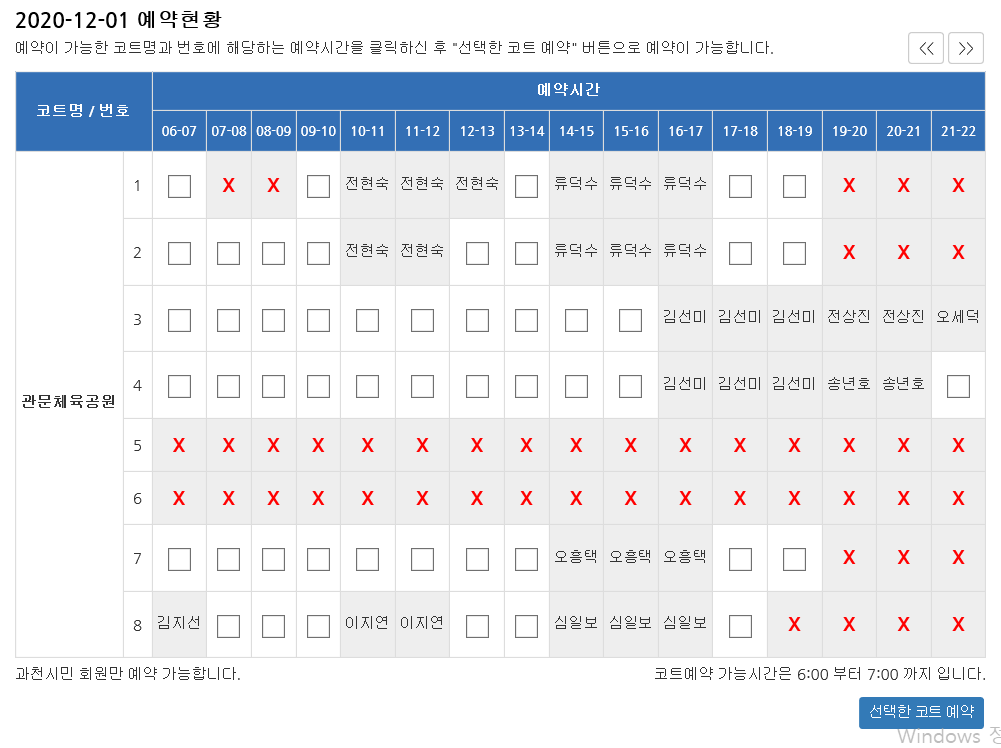Image resolution: width=1001 pixels, height=748 pixels.
Task: Check court 2 at the 12-13 slot
Action: click(x=477, y=253)
